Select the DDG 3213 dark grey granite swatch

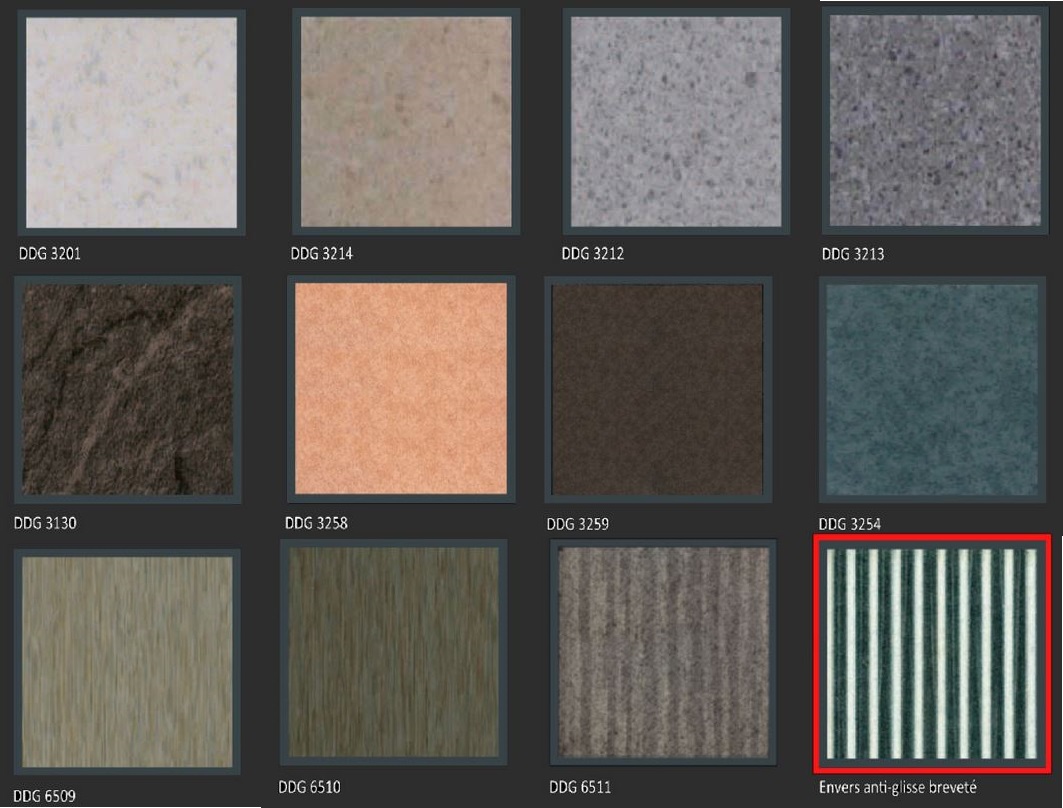point(935,121)
